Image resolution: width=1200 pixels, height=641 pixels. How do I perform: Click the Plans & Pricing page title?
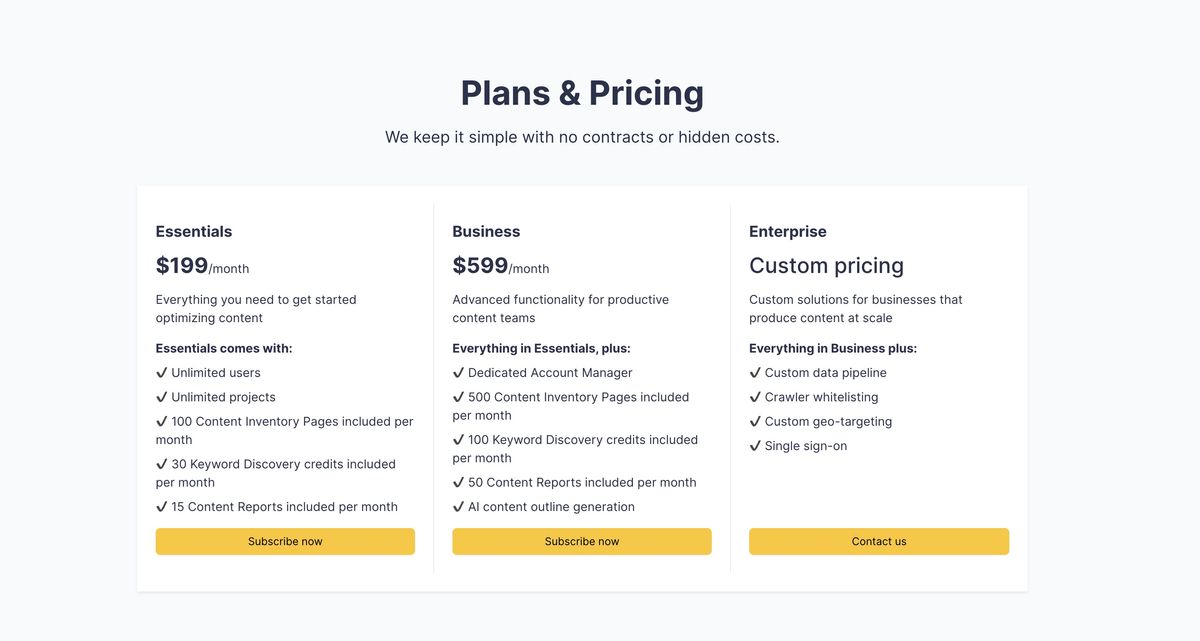(x=581, y=92)
